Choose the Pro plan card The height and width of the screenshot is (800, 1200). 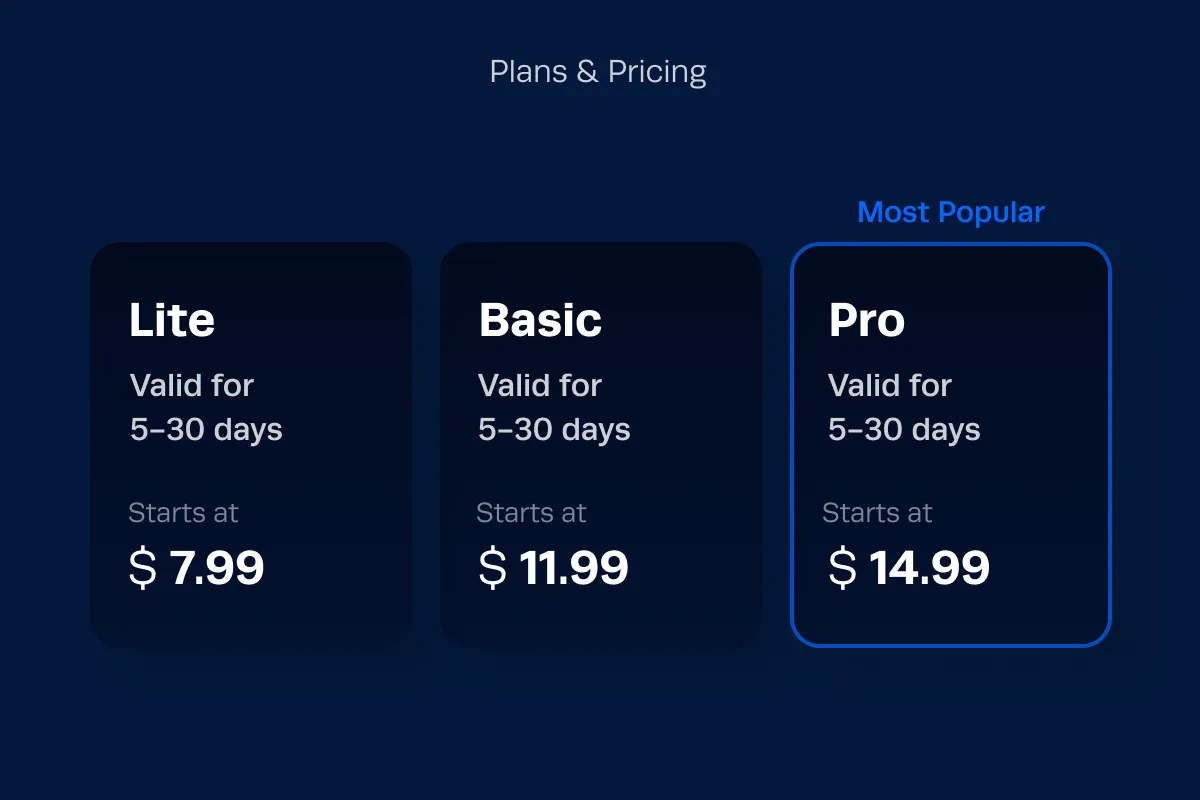[951, 445]
